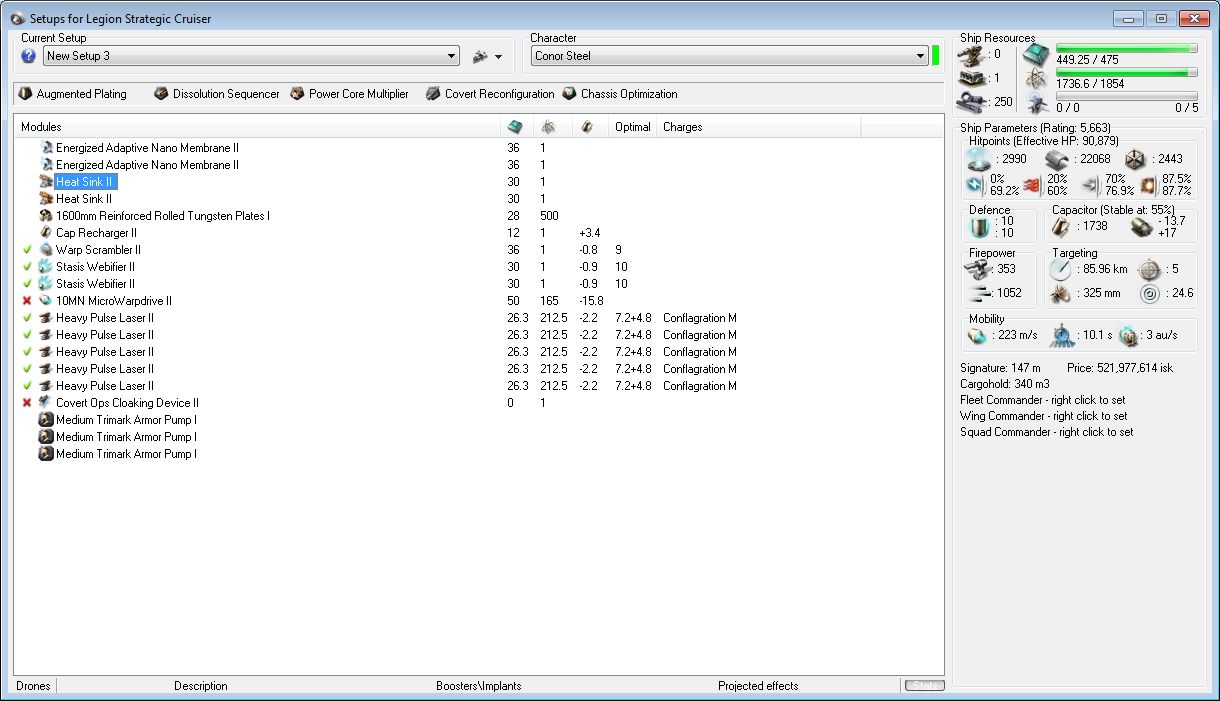This screenshot has width=1220, height=701.
Task: Click the powergrid usage bar 1736.6 / 1854
Action: click(1127, 72)
